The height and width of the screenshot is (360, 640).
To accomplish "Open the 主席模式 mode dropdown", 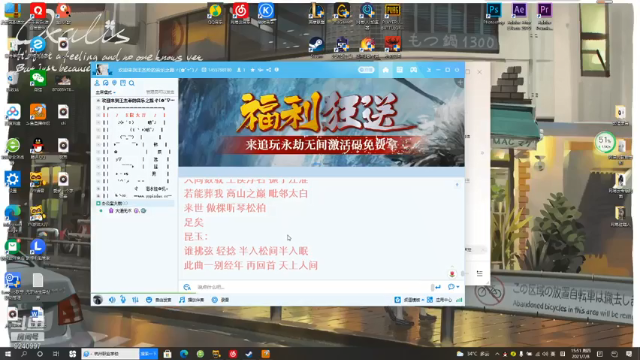I will [x=105, y=92].
